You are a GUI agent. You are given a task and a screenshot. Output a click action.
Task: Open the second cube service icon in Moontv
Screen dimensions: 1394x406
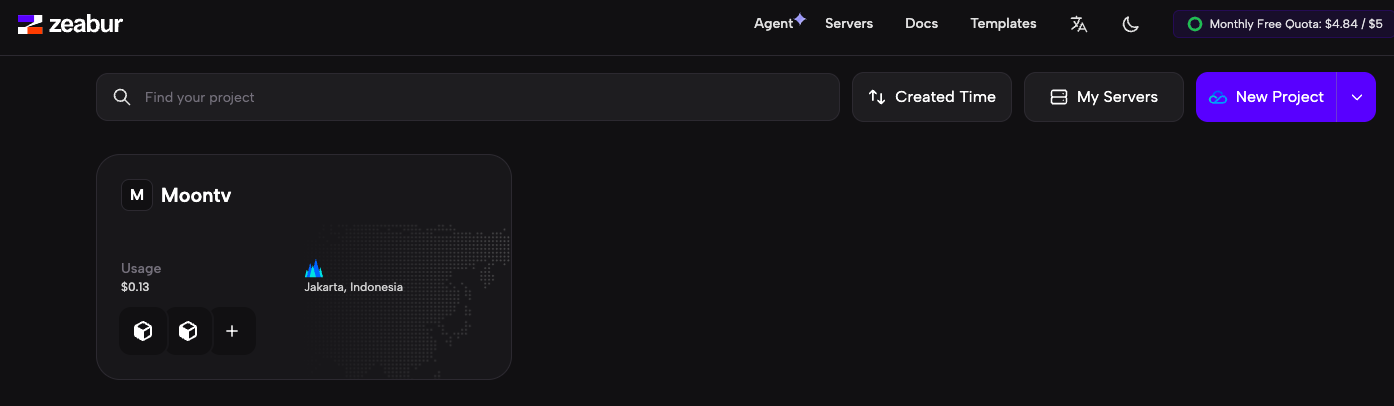[x=188, y=331]
